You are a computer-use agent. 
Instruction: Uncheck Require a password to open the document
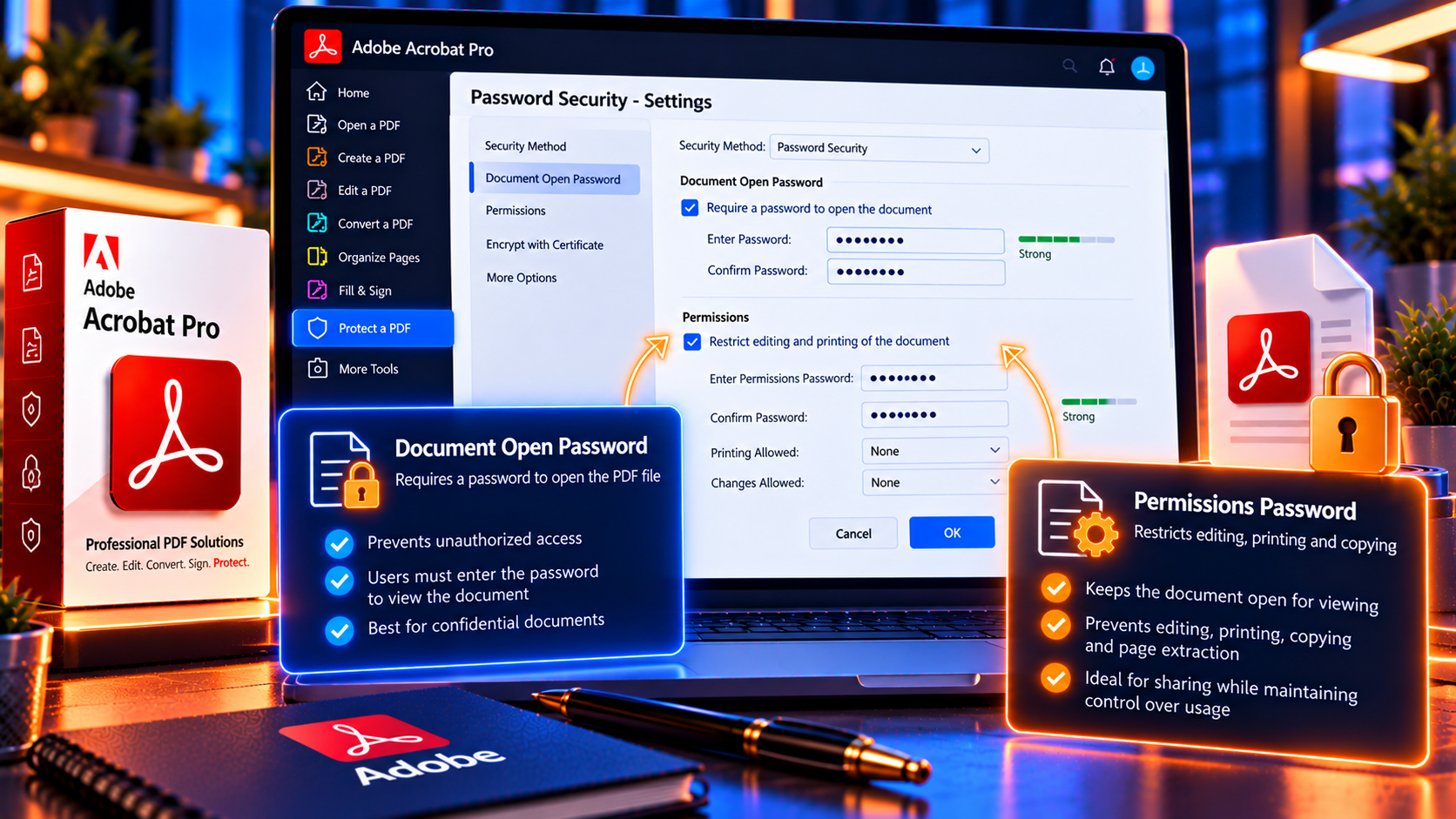pyautogui.click(x=690, y=208)
